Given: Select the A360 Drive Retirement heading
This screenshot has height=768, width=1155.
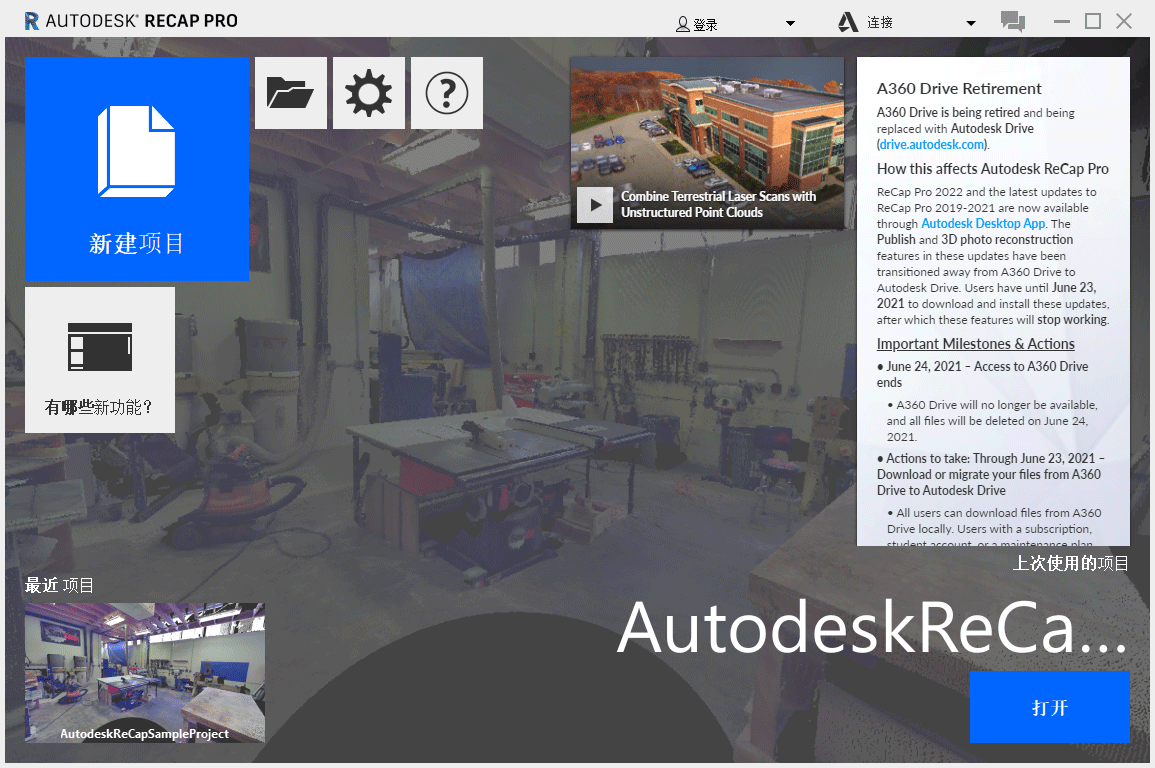Looking at the screenshot, I should (959, 88).
